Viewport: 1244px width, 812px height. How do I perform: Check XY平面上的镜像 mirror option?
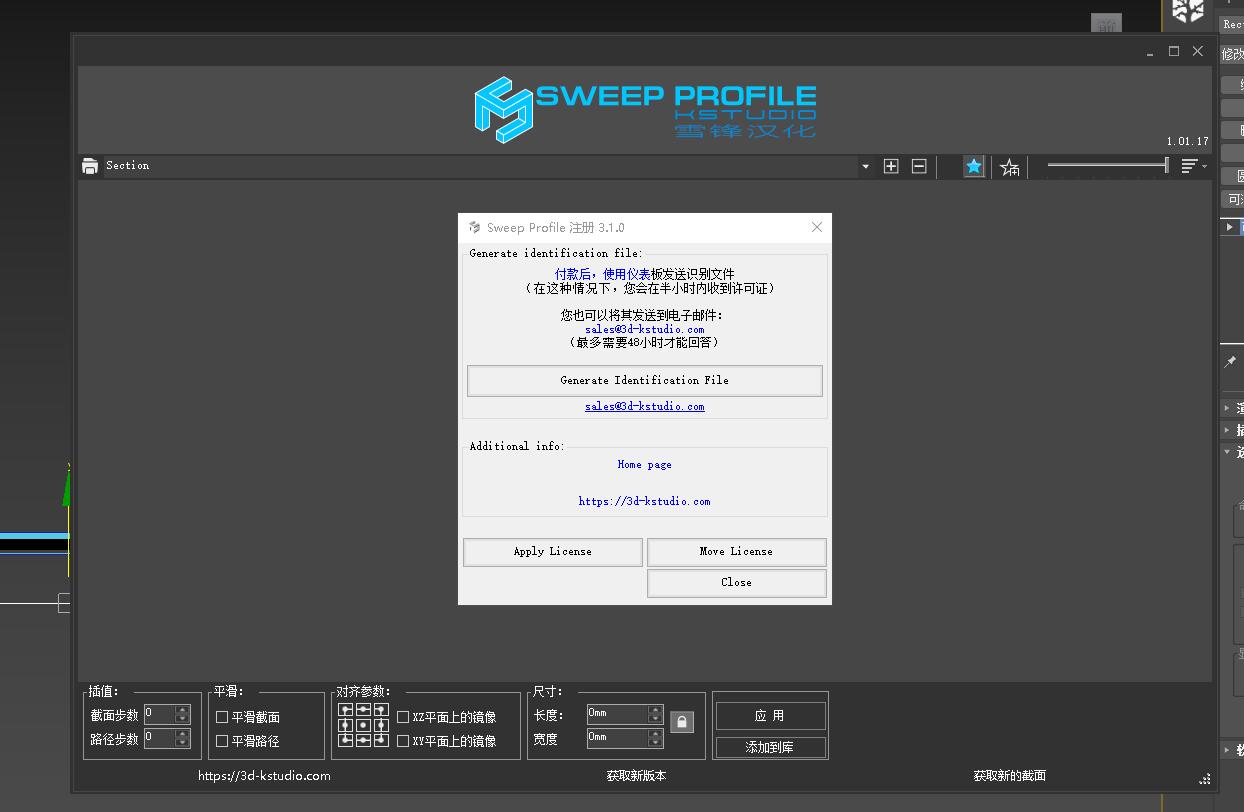(403, 741)
